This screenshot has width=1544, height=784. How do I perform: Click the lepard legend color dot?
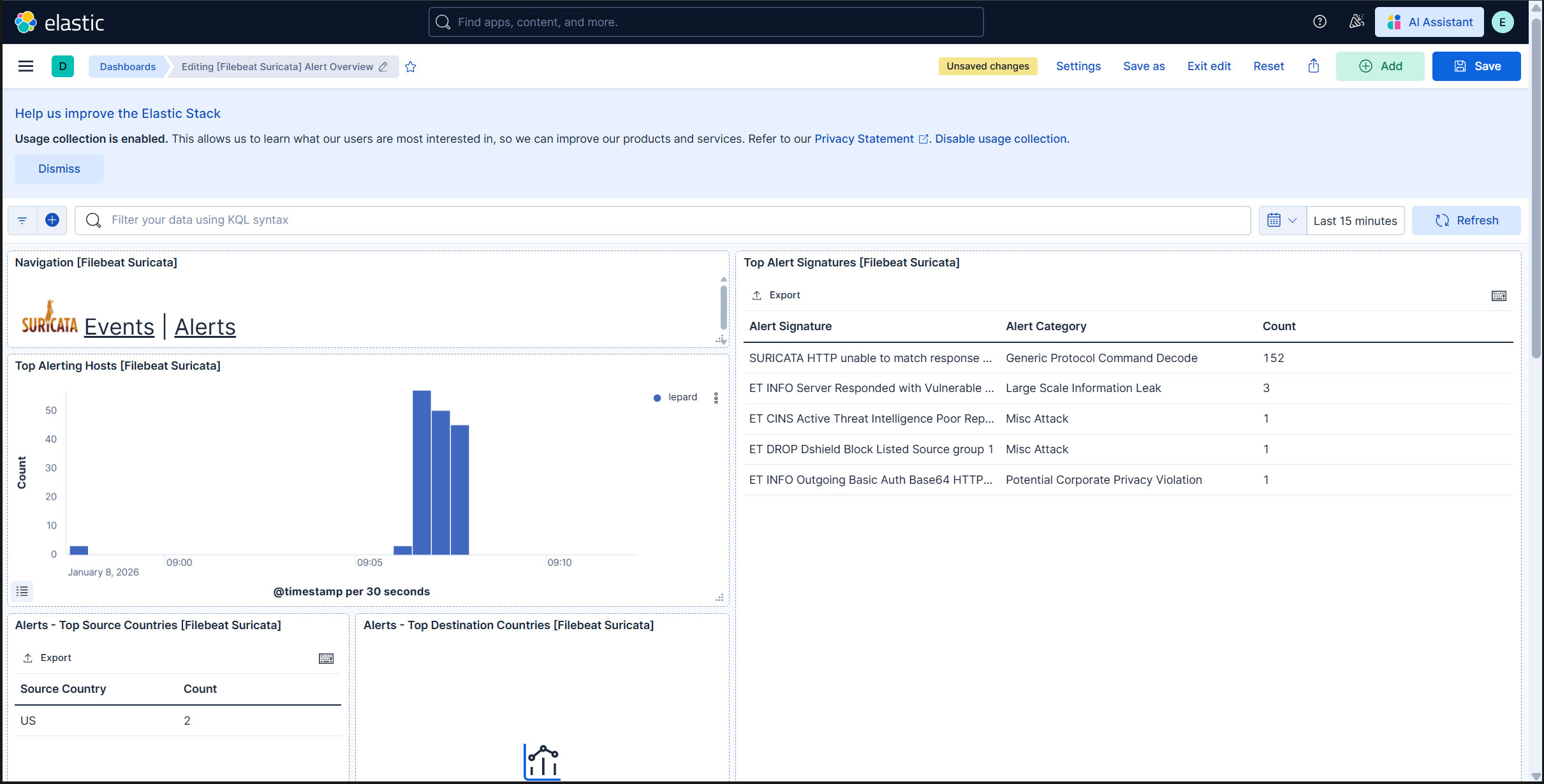click(657, 398)
